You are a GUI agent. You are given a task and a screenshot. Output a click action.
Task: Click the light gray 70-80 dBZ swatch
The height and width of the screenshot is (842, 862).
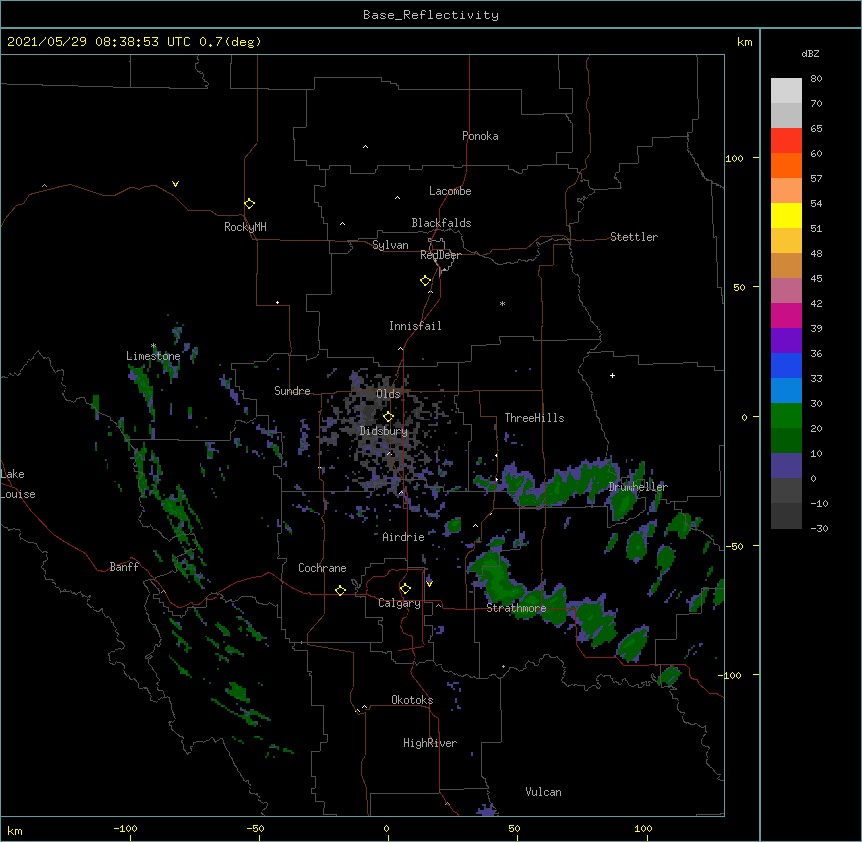pos(786,91)
